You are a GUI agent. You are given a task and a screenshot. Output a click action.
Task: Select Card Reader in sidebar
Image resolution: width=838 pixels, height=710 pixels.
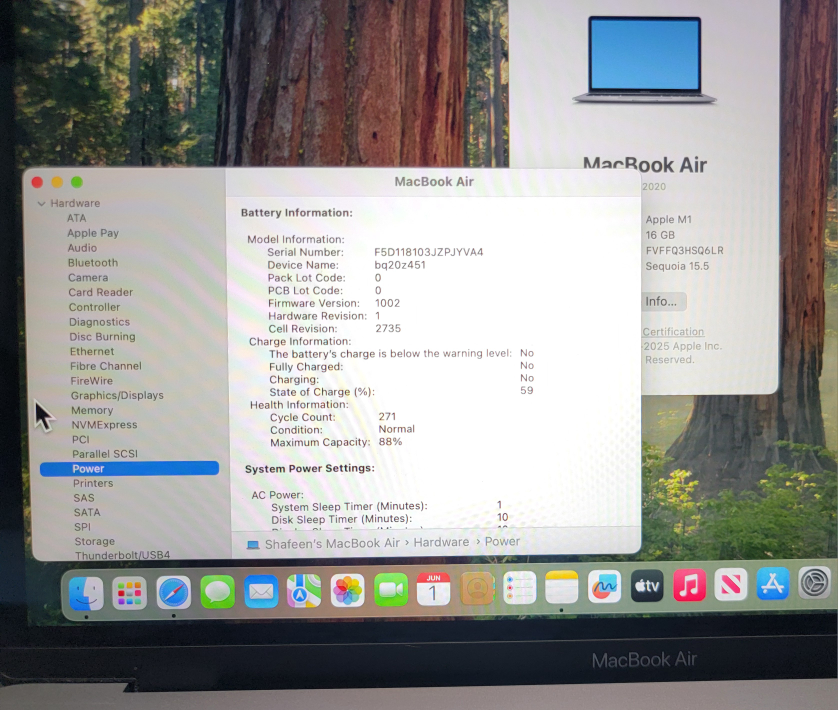pos(100,292)
